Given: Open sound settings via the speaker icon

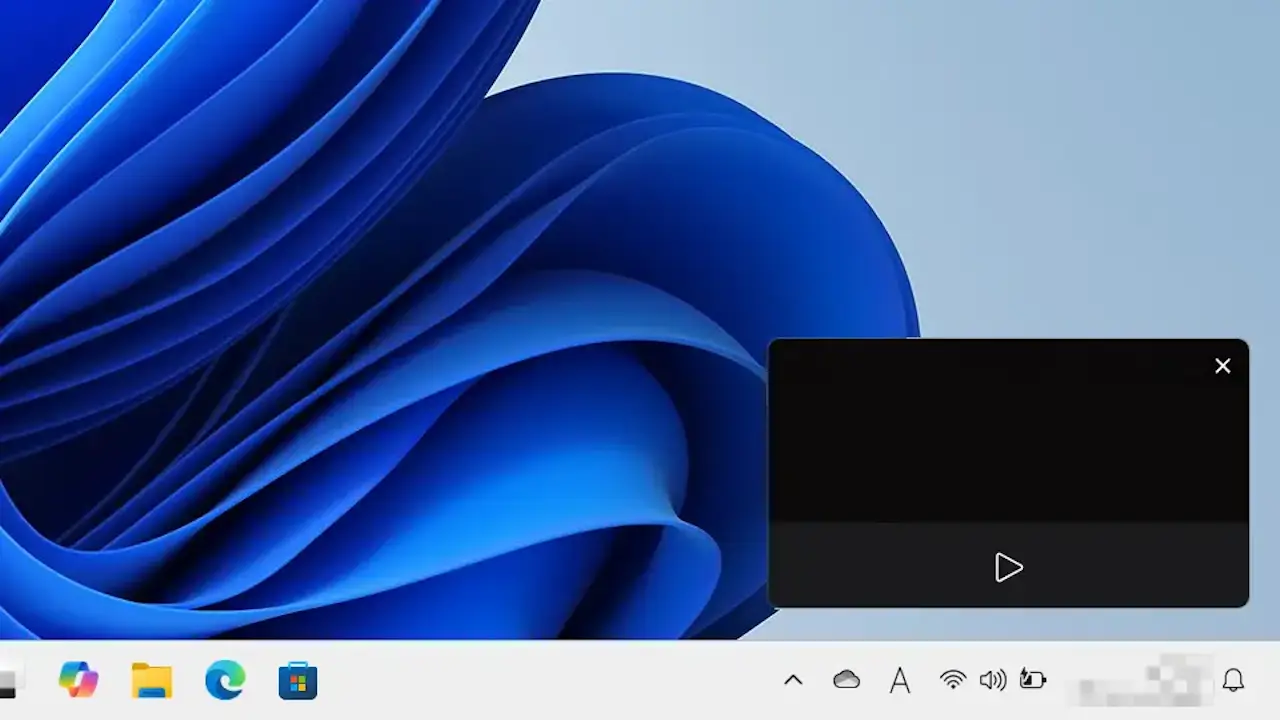Looking at the screenshot, I should [x=993, y=681].
